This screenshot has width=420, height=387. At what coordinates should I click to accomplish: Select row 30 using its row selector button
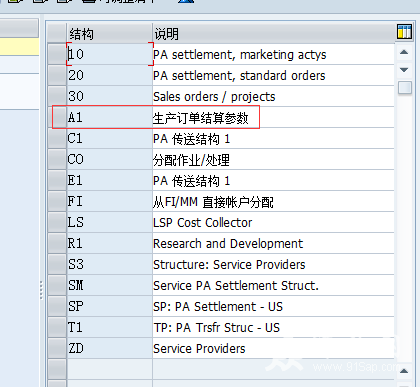coord(57,96)
